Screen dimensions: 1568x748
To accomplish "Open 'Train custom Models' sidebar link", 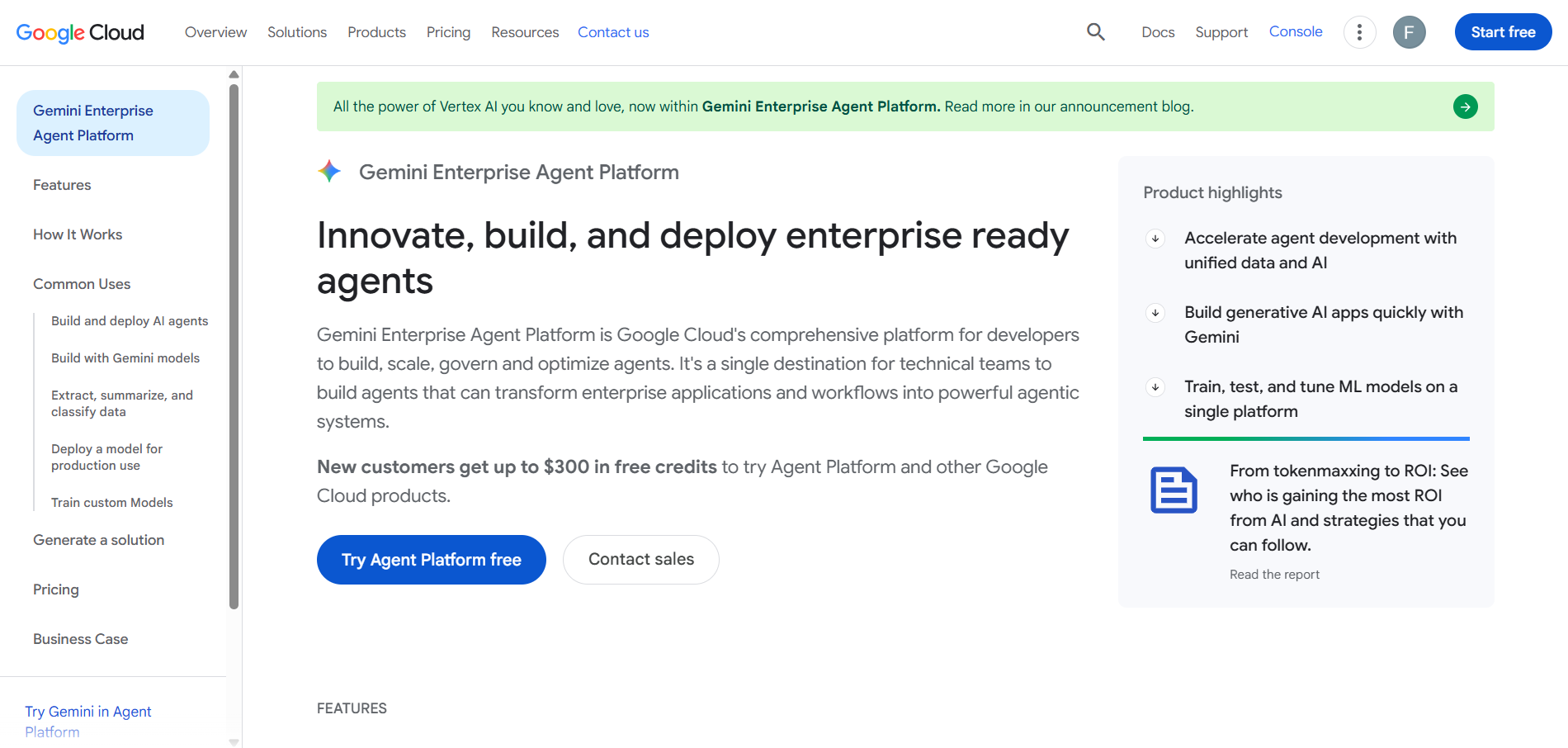I will pyautogui.click(x=112, y=503).
